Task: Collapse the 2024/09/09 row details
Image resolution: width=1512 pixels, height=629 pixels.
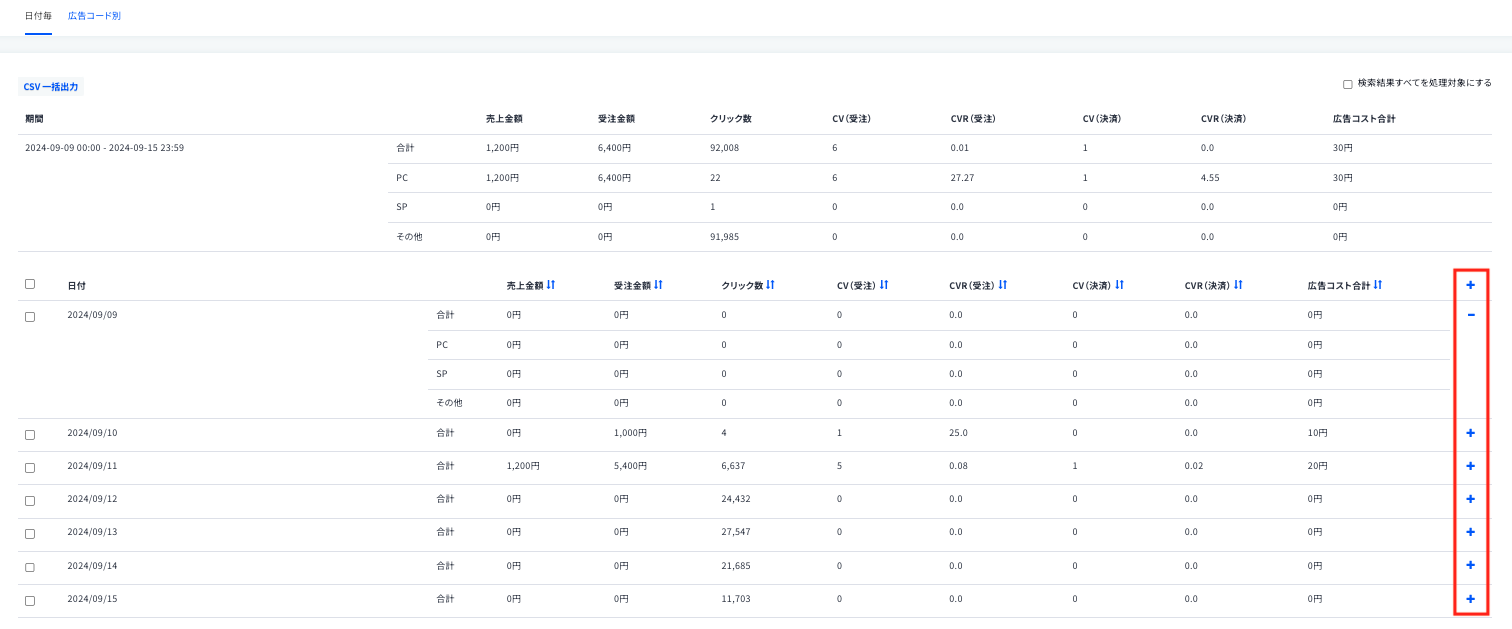Action: tap(1470, 315)
